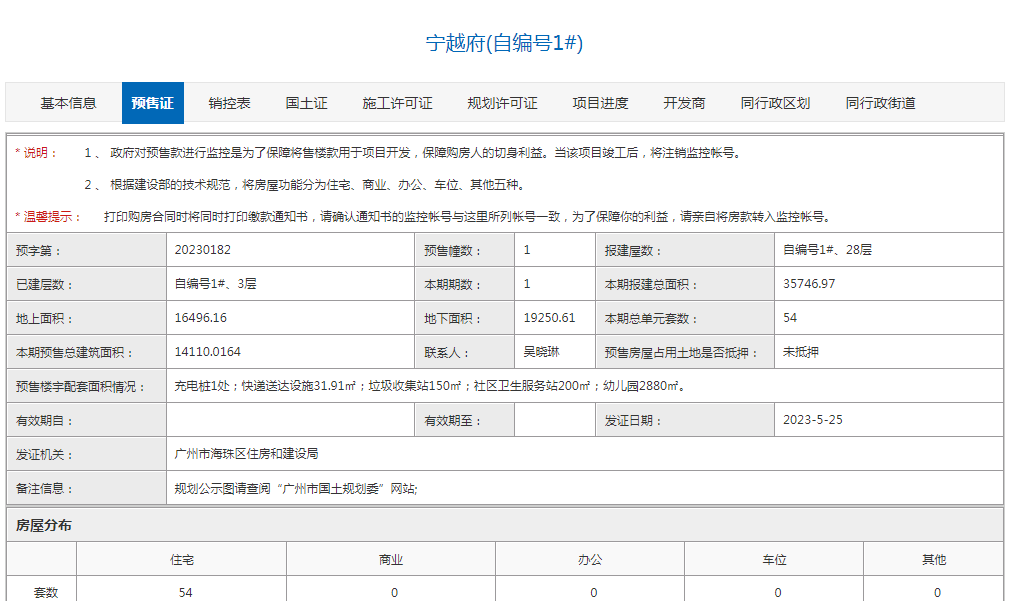The height and width of the screenshot is (601, 1021).
Task: 打开施工许可证标签页
Action: tap(396, 101)
